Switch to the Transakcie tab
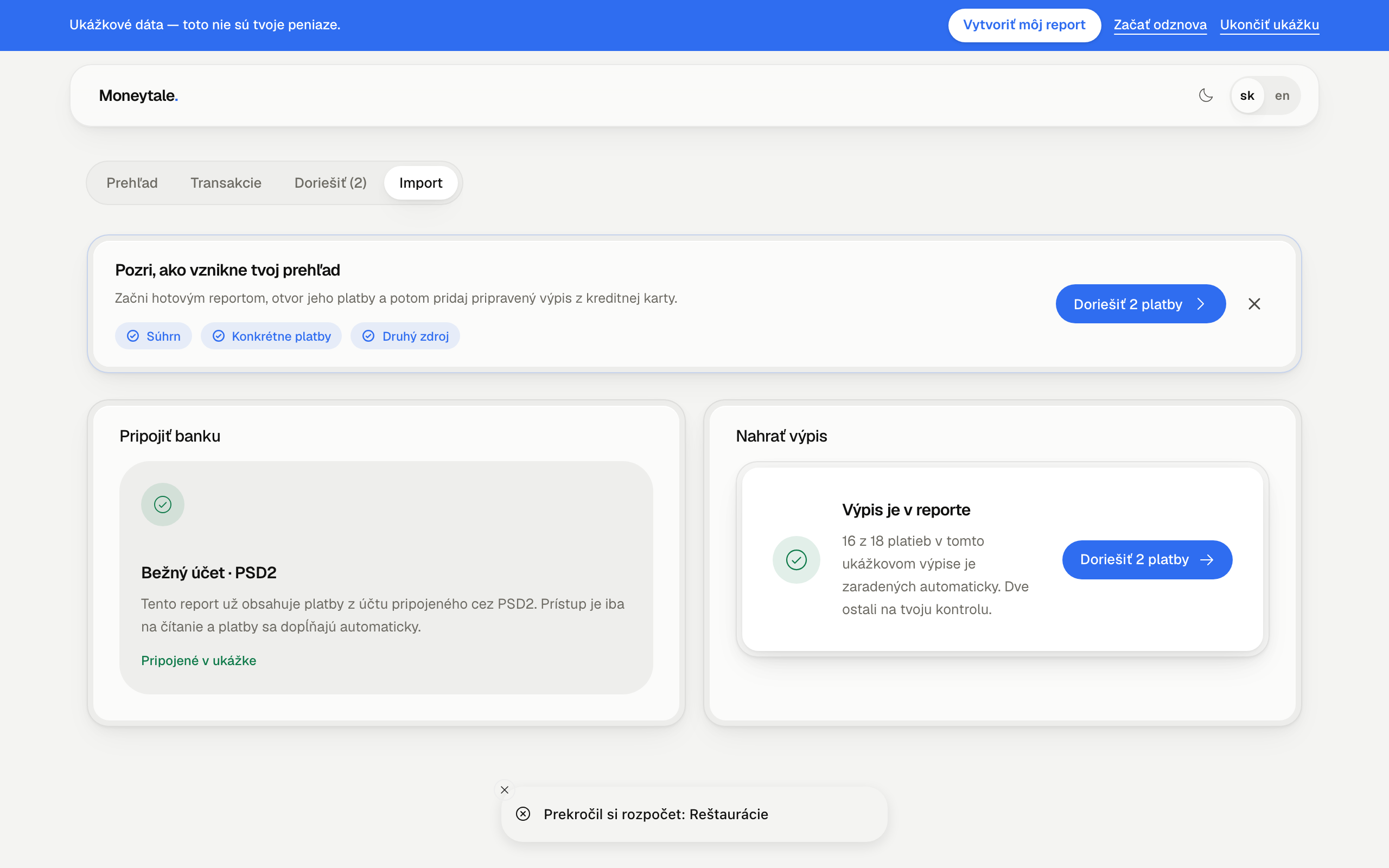Image resolution: width=1389 pixels, height=868 pixels. point(226,183)
